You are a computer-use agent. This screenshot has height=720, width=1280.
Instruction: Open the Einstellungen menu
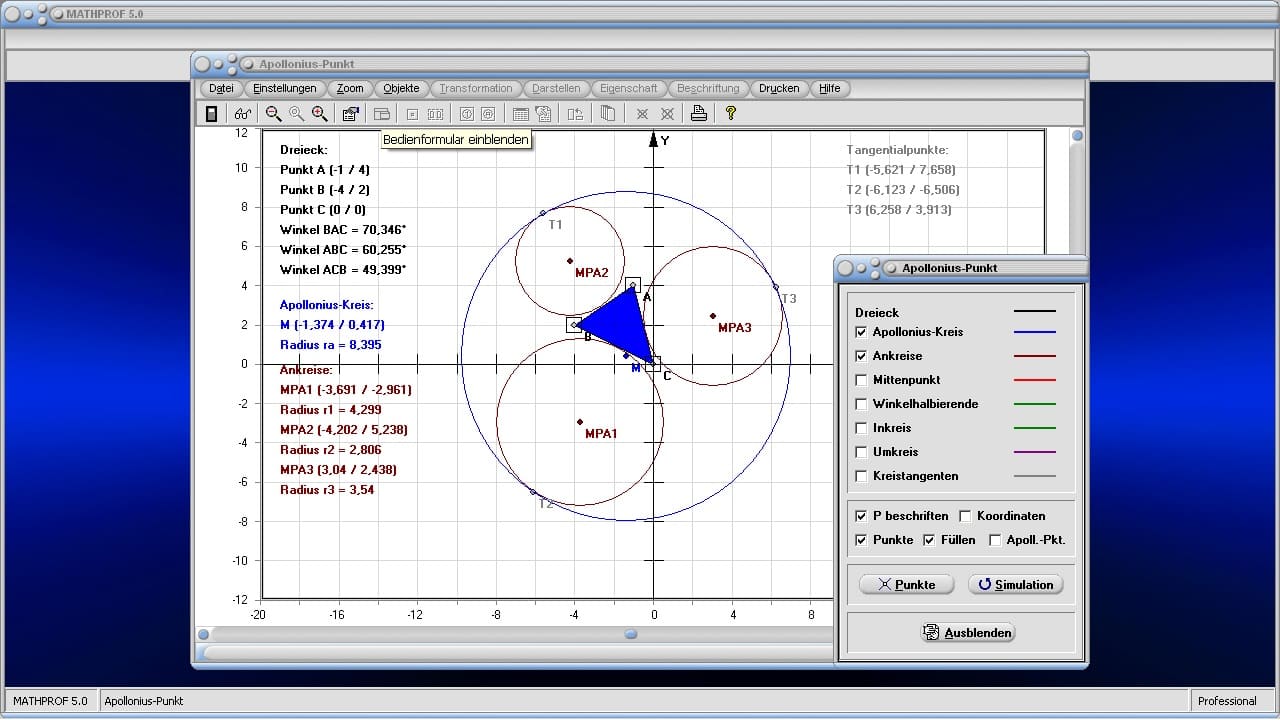point(285,88)
